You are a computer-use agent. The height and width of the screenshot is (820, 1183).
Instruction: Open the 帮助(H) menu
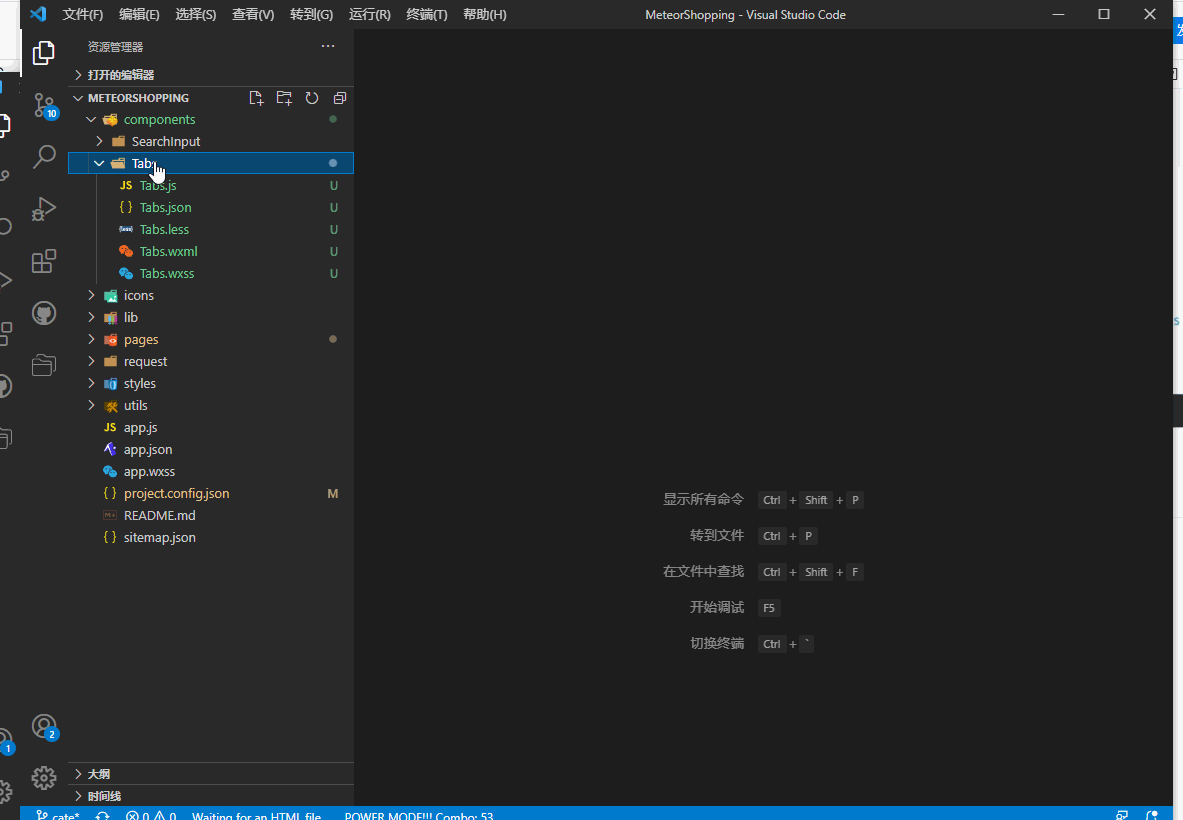click(x=485, y=14)
